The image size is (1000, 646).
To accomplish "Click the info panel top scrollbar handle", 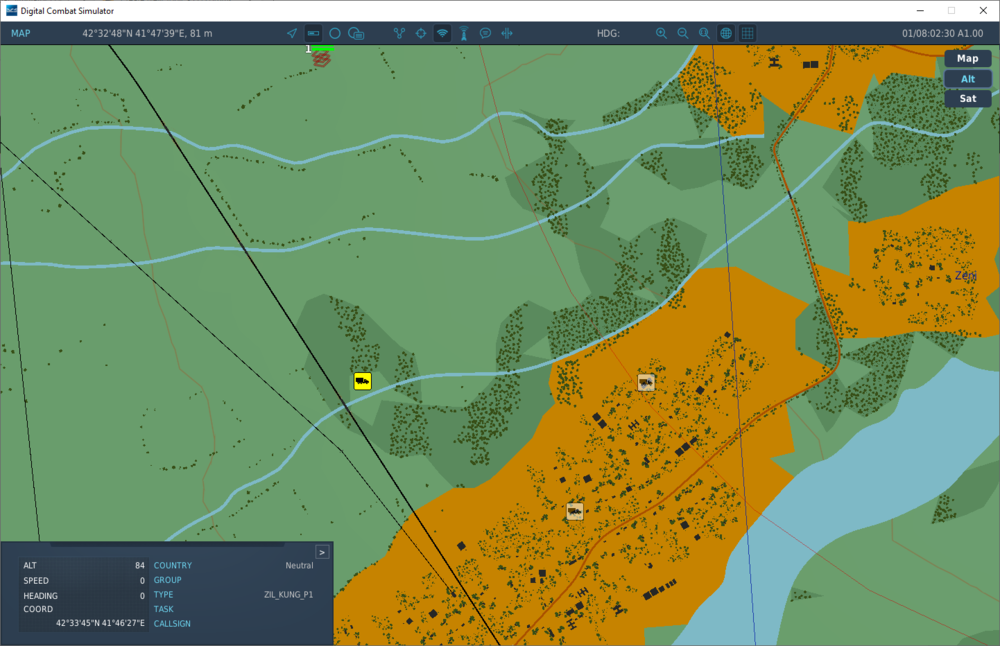I will 167,545.
